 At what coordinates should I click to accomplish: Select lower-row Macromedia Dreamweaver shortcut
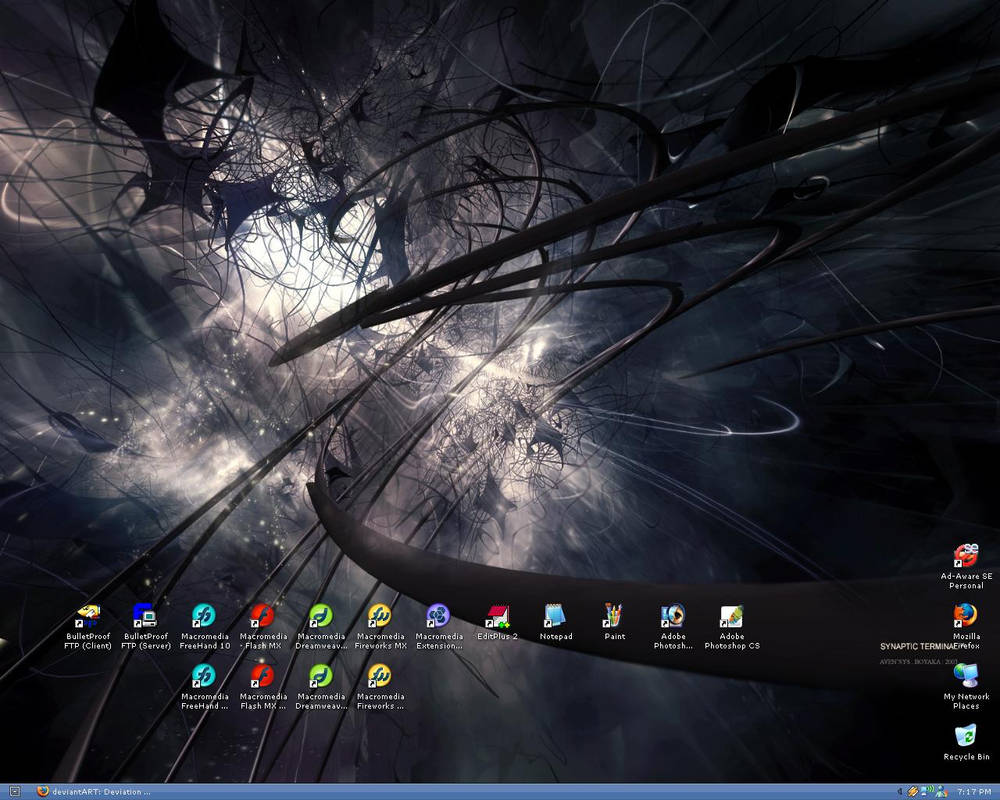click(321, 687)
